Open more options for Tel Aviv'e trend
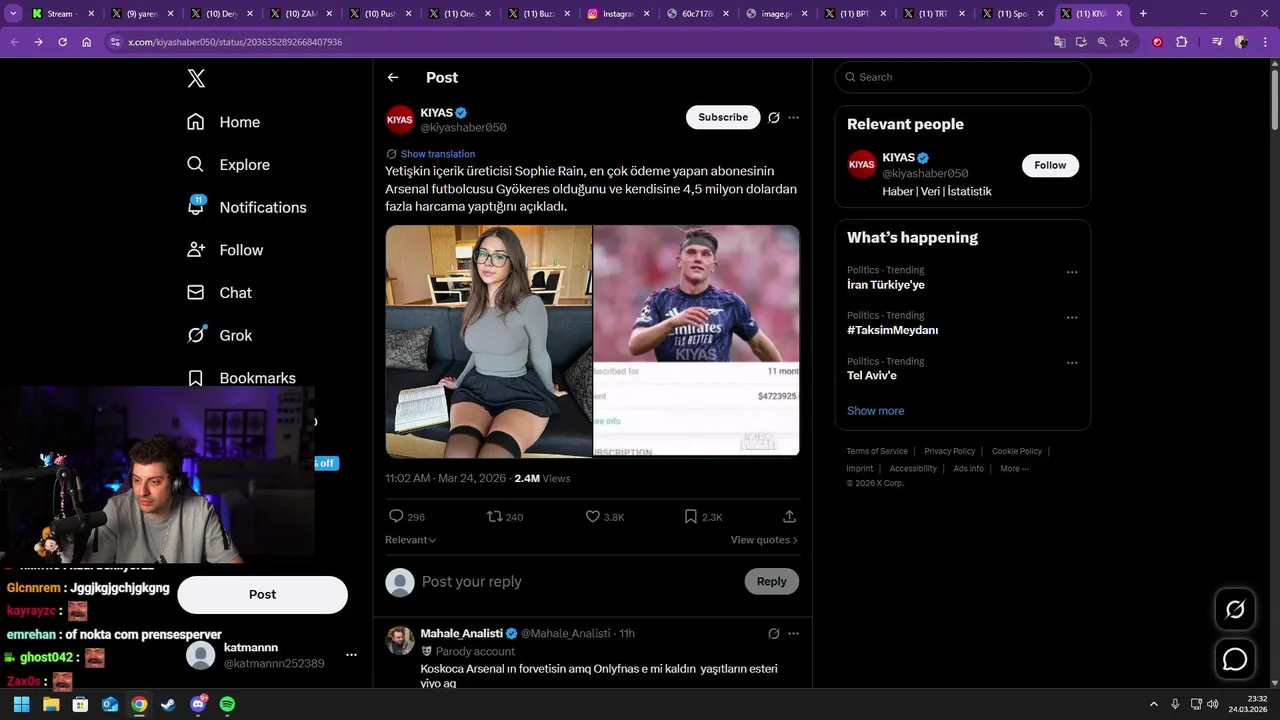The image size is (1280, 720). (x=1072, y=363)
